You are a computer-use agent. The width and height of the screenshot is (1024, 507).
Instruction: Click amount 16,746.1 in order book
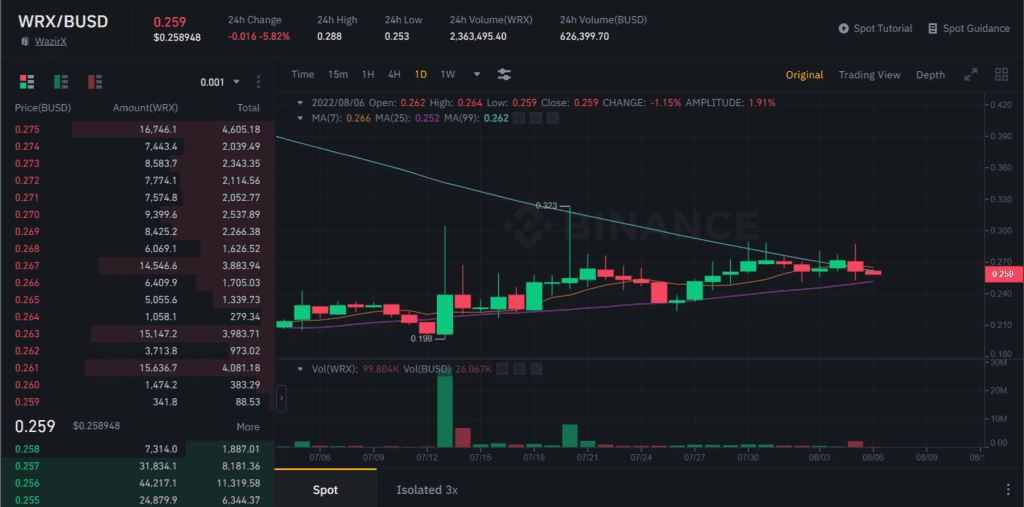tap(157, 129)
